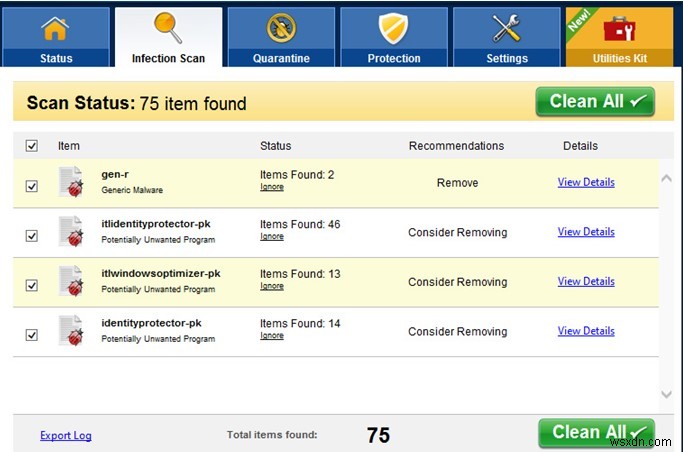This screenshot has height=452, width=683.
Task: Ignore the gen-r Generic Malware item
Action: point(272,187)
